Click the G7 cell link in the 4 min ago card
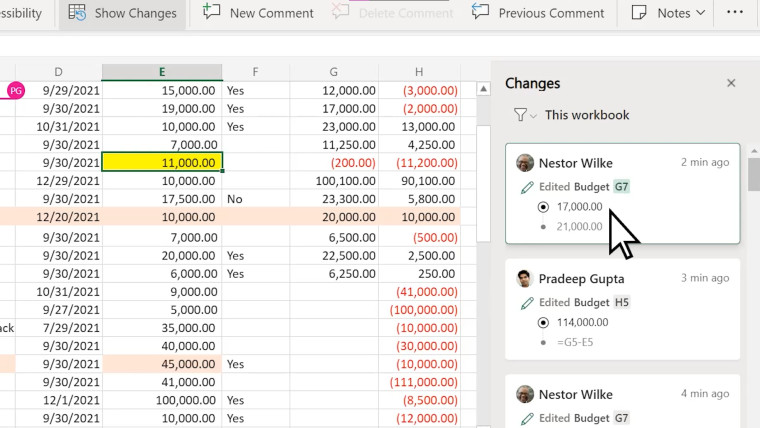This screenshot has width=760, height=428. 621,418
